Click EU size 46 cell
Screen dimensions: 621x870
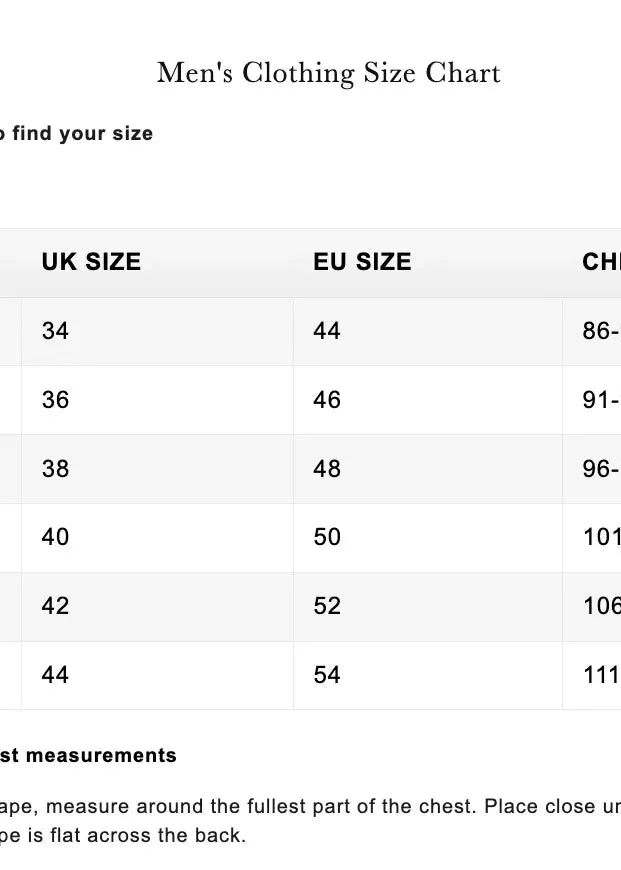point(327,400)
